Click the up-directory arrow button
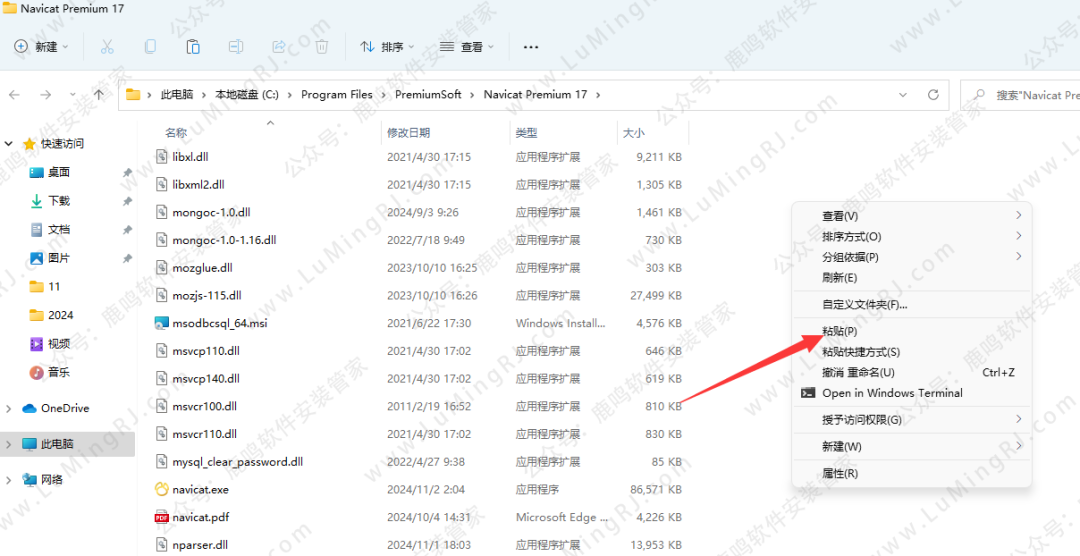Image resolution: width=1080 pixels, height=556 pixels. [99, 95]
